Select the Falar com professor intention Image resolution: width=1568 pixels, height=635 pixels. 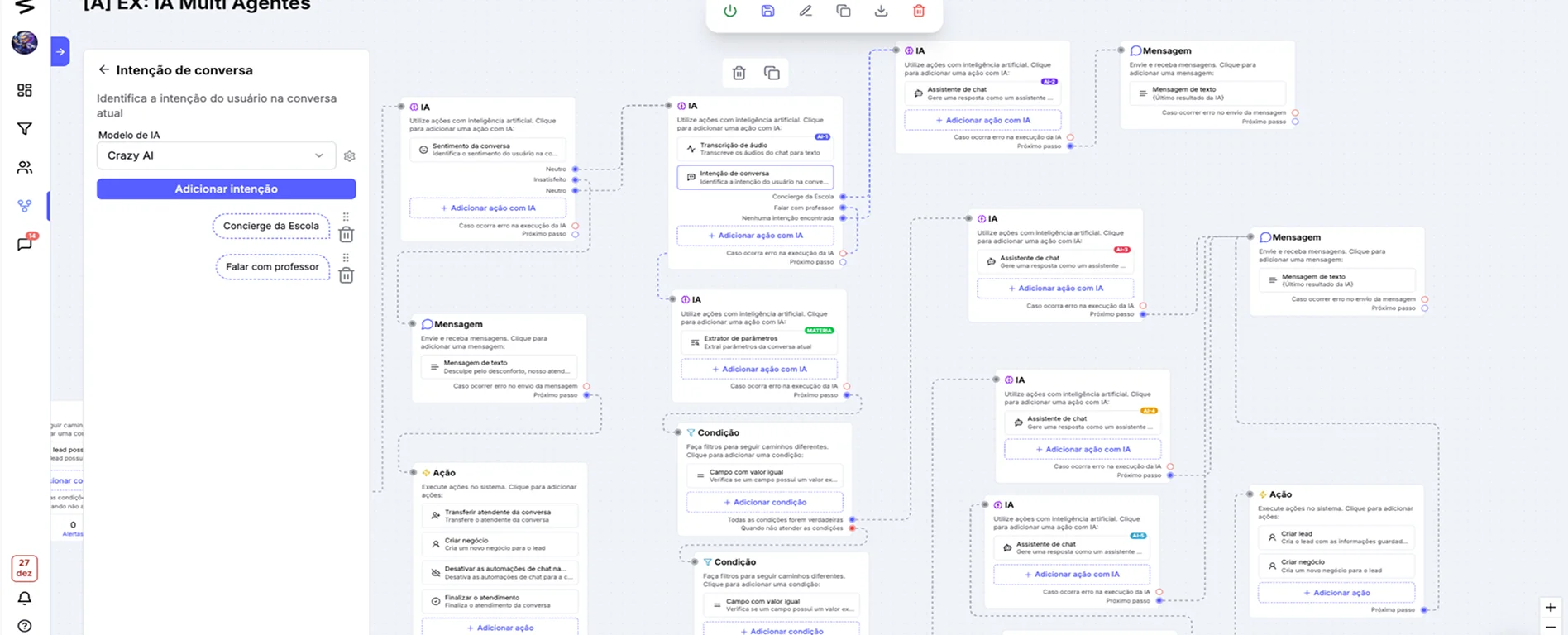click(272, 267)
